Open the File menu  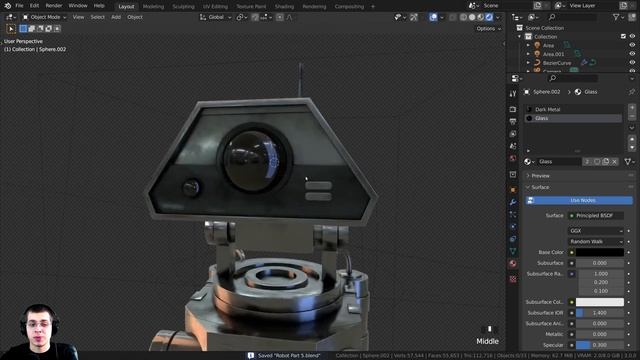[x=19, y=6]
